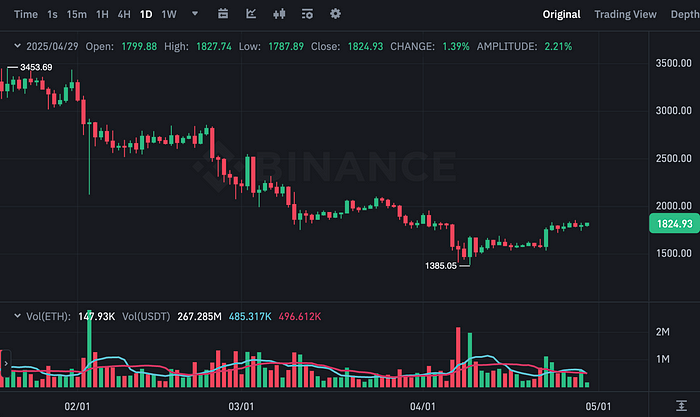This screenshot has width=700, height=417.
Task: Click the AMPLITUDE value 2.21%
Action: click(x=558, y=46)
